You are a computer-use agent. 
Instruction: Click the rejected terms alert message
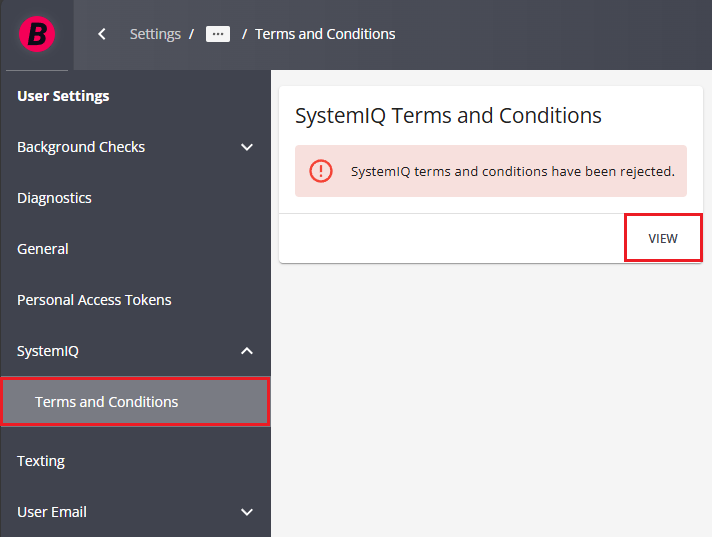512,171
